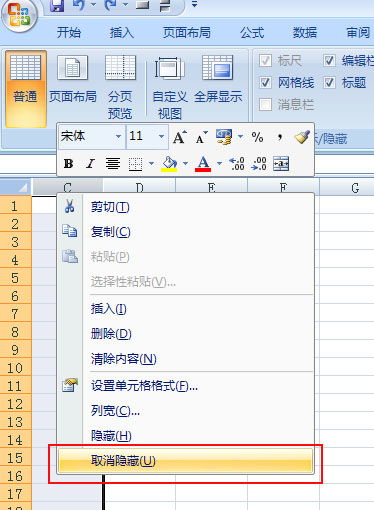The image size is (374, 510).
Task: Select the Normal (普通) view
Action: [x=26, y=89]
